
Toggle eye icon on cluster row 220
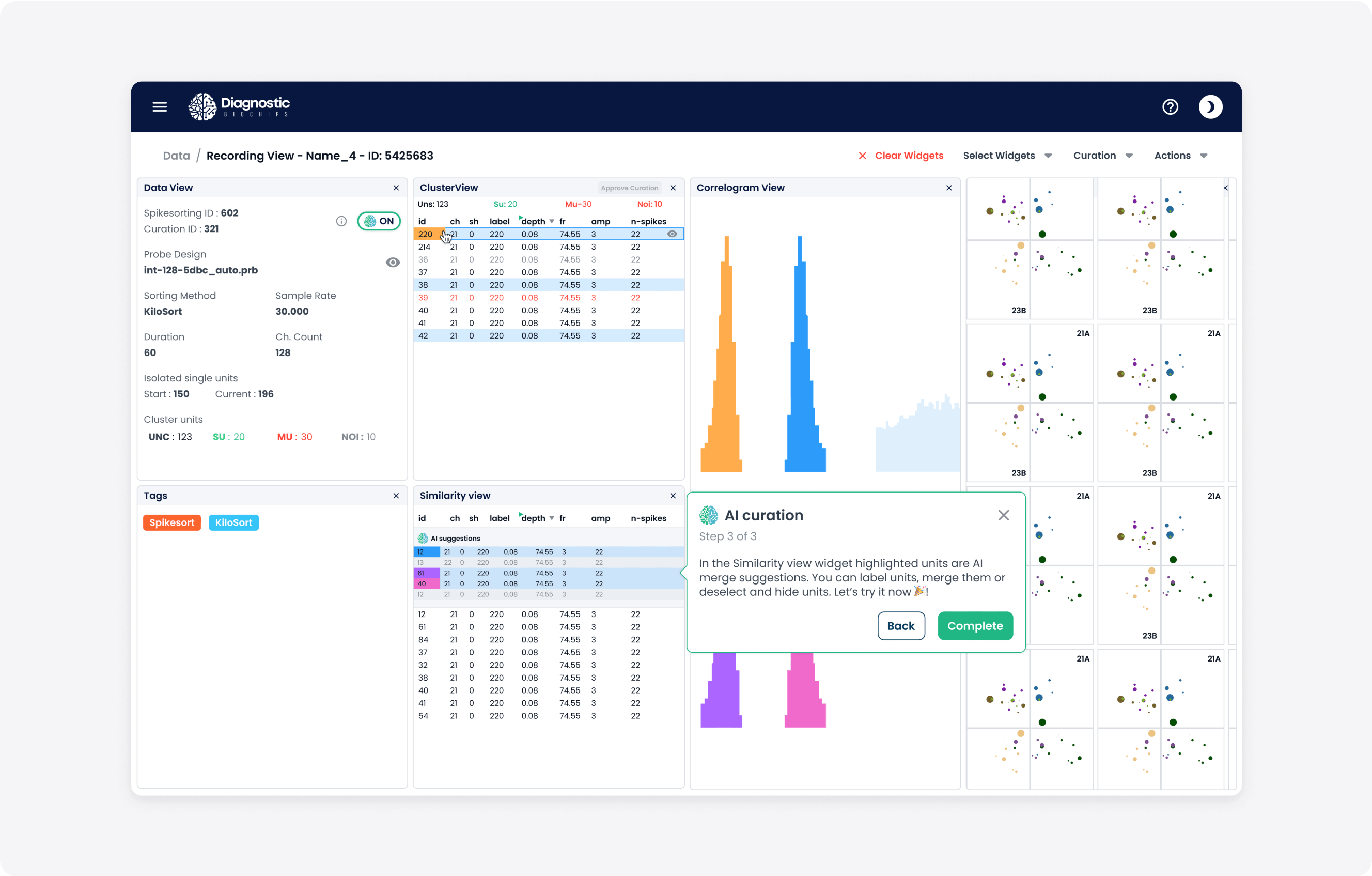673,234
